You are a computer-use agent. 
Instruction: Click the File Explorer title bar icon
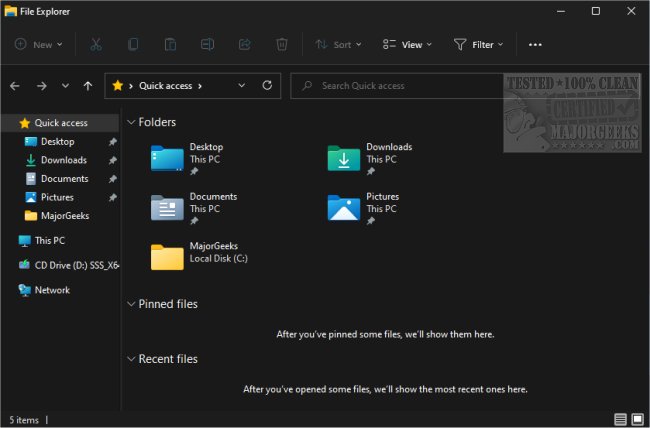(x=10, y=11)
